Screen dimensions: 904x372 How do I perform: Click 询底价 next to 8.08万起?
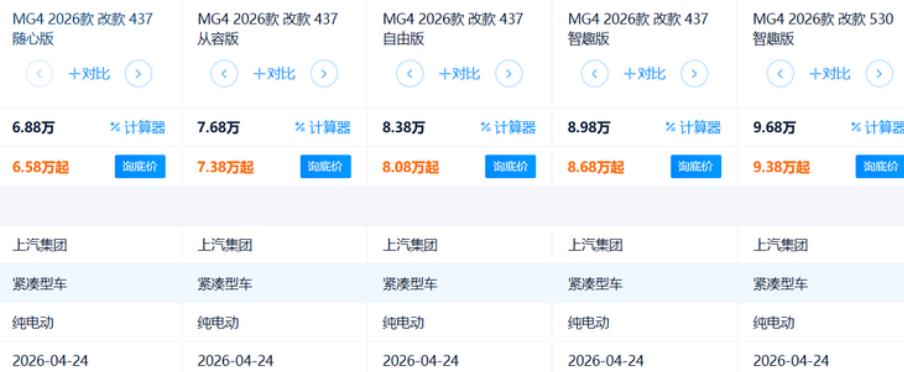click(510, 167)
